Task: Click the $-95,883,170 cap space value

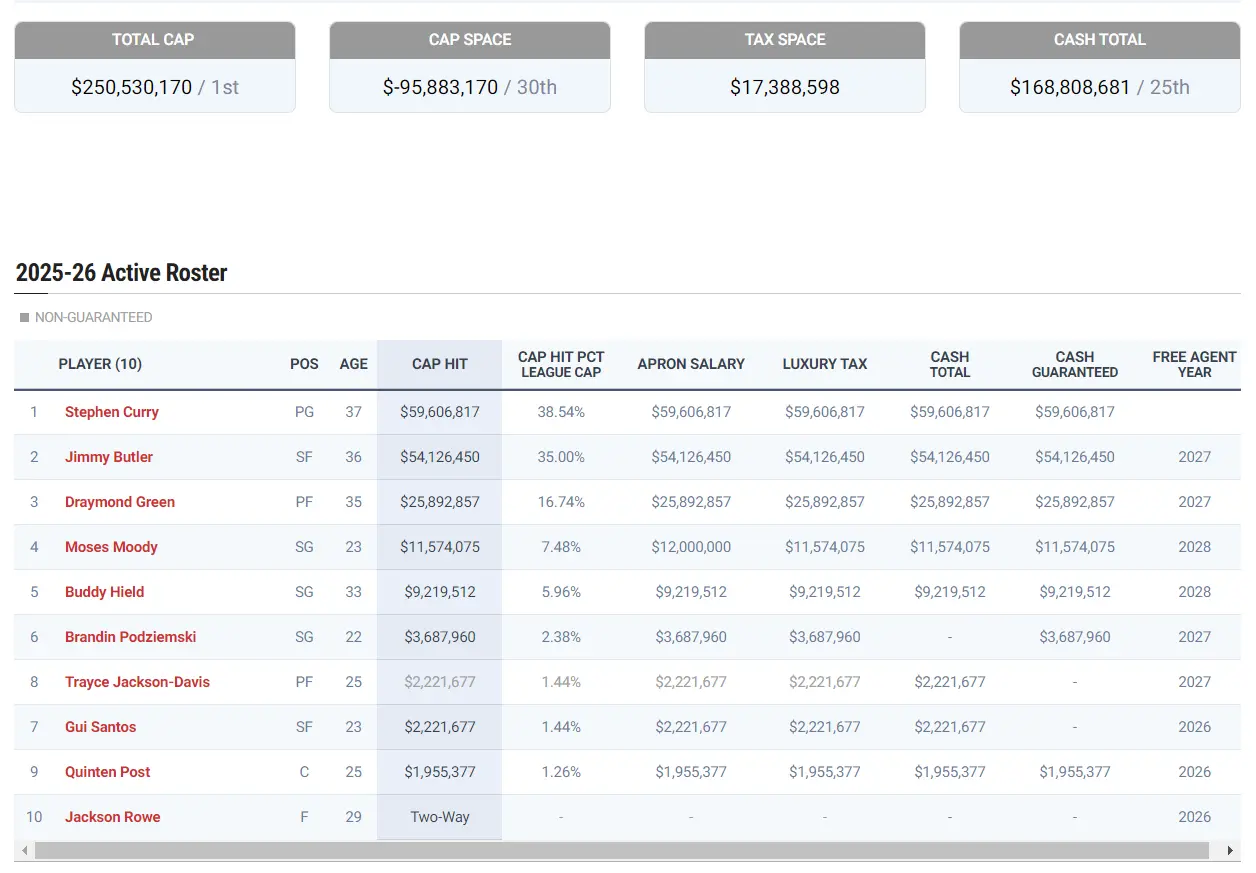Action: [x=440, y=87]
